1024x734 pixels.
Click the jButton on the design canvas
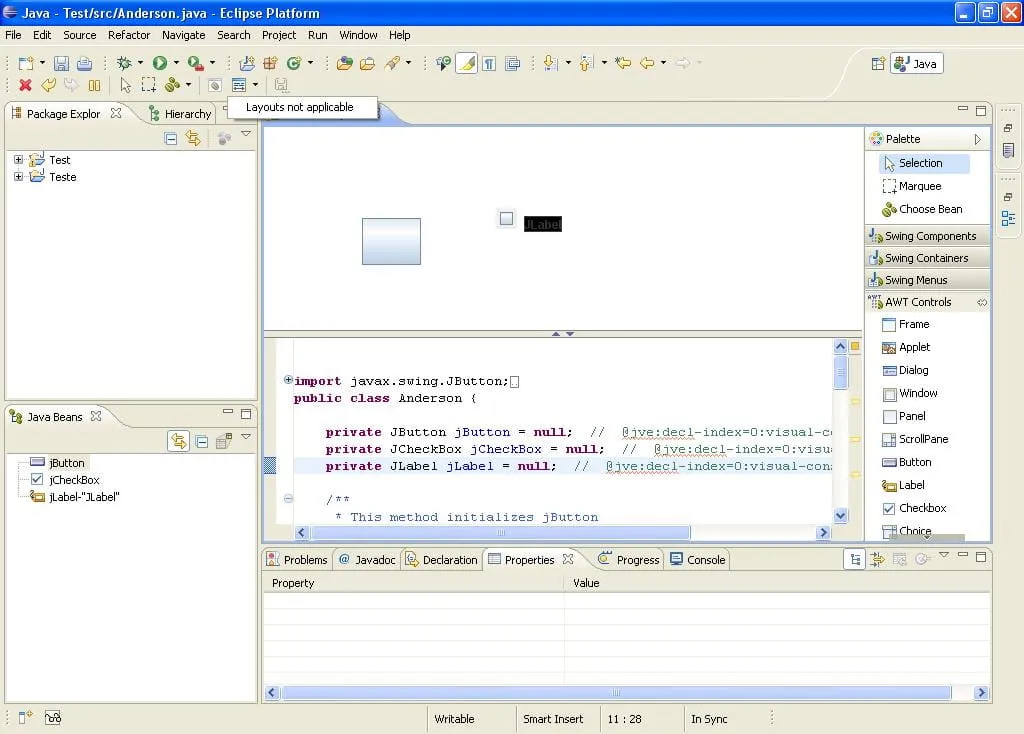pos(391,241)
